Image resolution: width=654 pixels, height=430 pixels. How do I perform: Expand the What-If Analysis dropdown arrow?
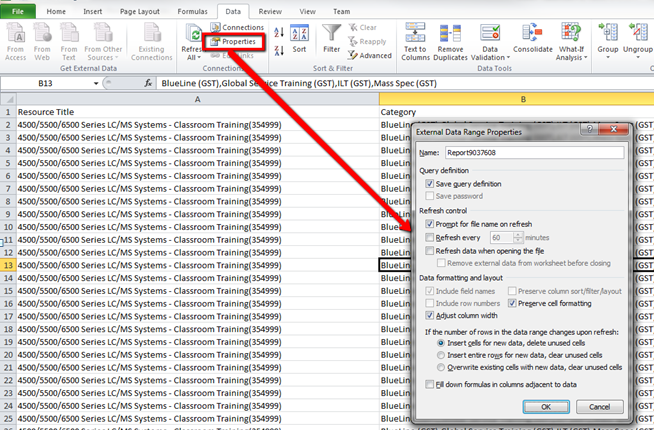coord(586,58)
